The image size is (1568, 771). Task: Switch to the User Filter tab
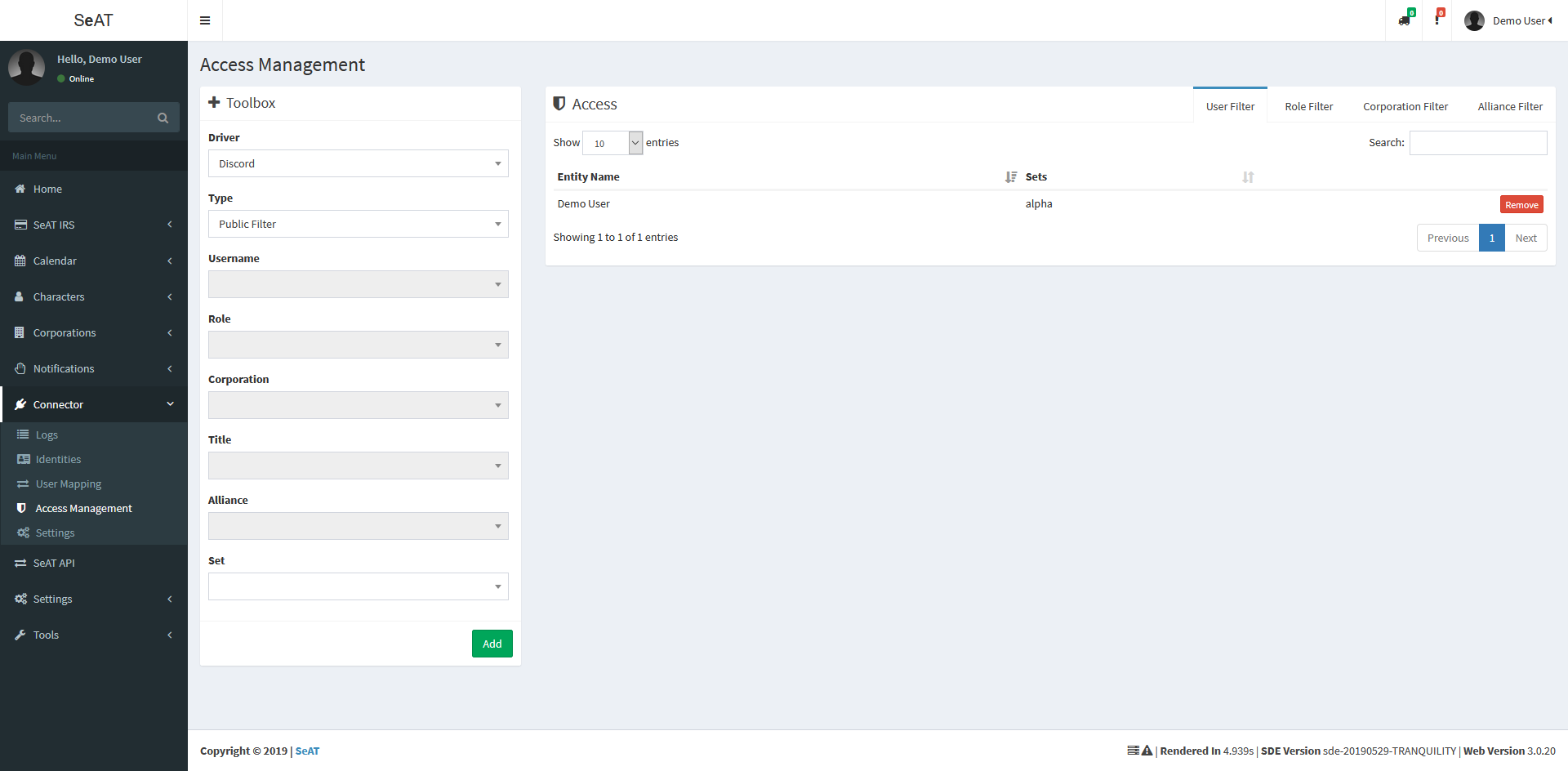[x=1230, y=106]
